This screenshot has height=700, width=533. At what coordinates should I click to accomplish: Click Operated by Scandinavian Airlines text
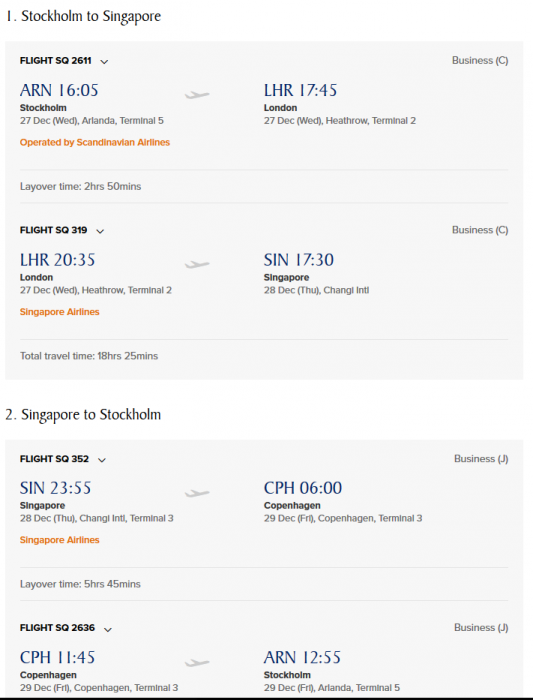[95, 142]
